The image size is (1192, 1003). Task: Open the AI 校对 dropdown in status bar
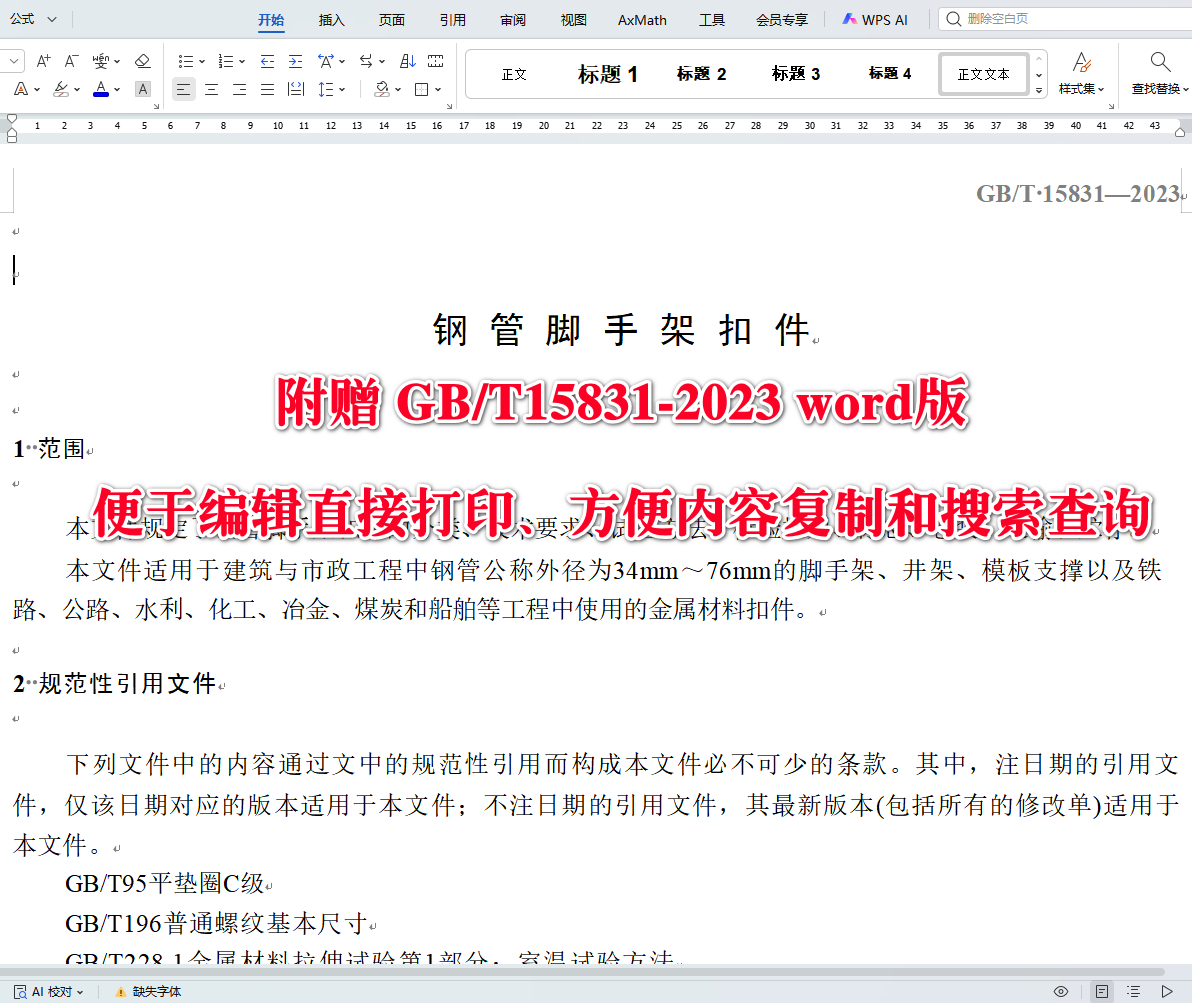click(x=48, y=991)
